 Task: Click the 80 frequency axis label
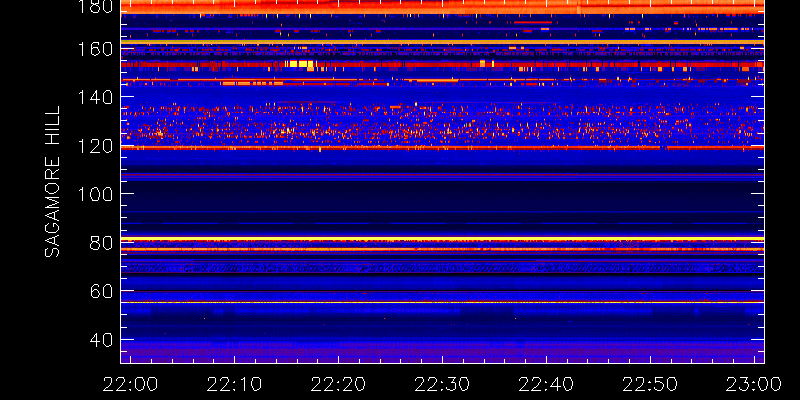[101, 242]
